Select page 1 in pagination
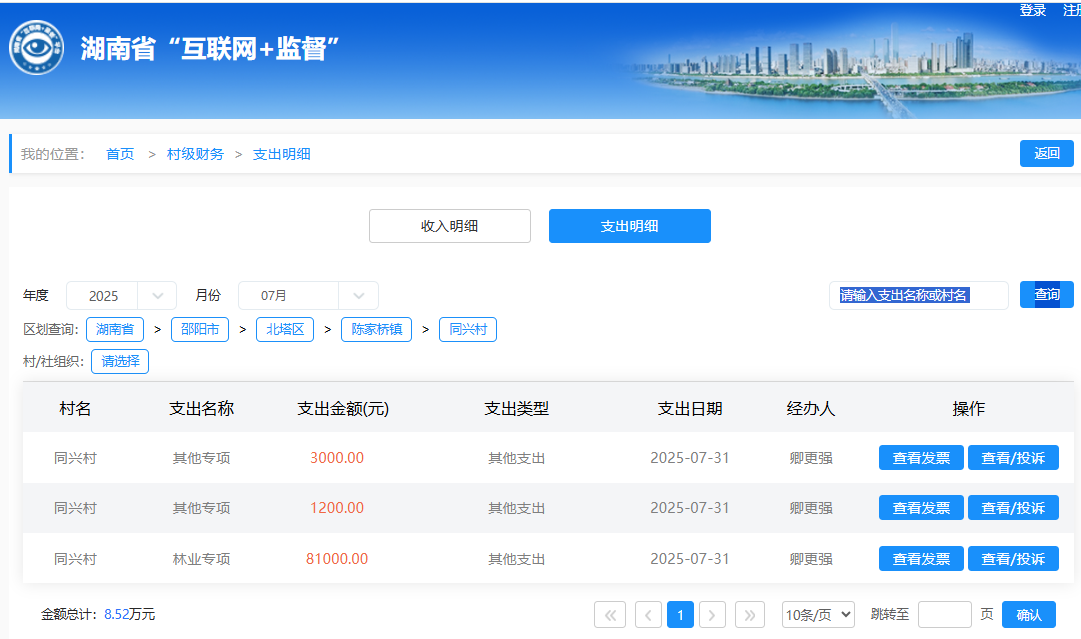Screen dimensions: 1081x639 click(x=680, y=615)
